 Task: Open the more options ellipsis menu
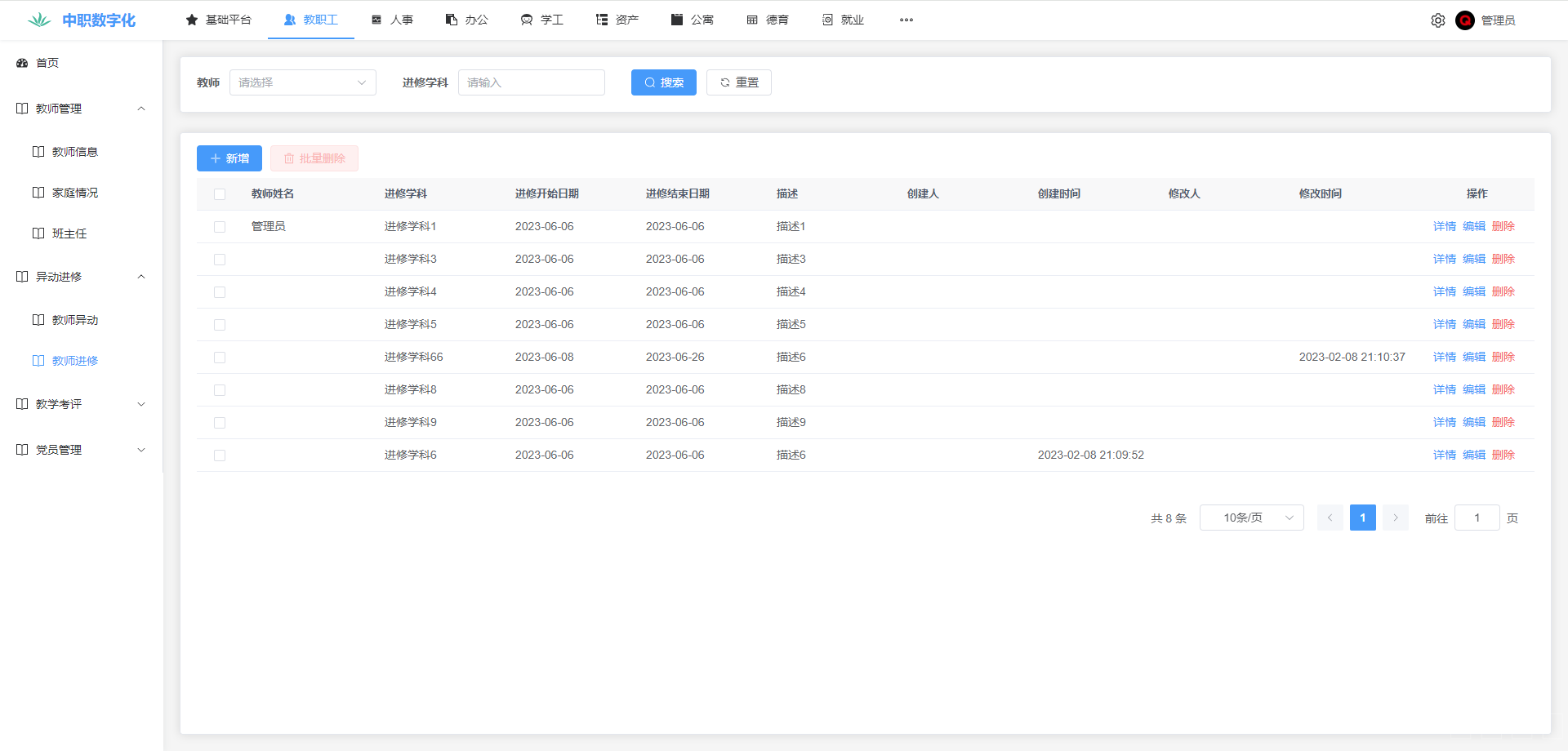[x=906, y=20]
